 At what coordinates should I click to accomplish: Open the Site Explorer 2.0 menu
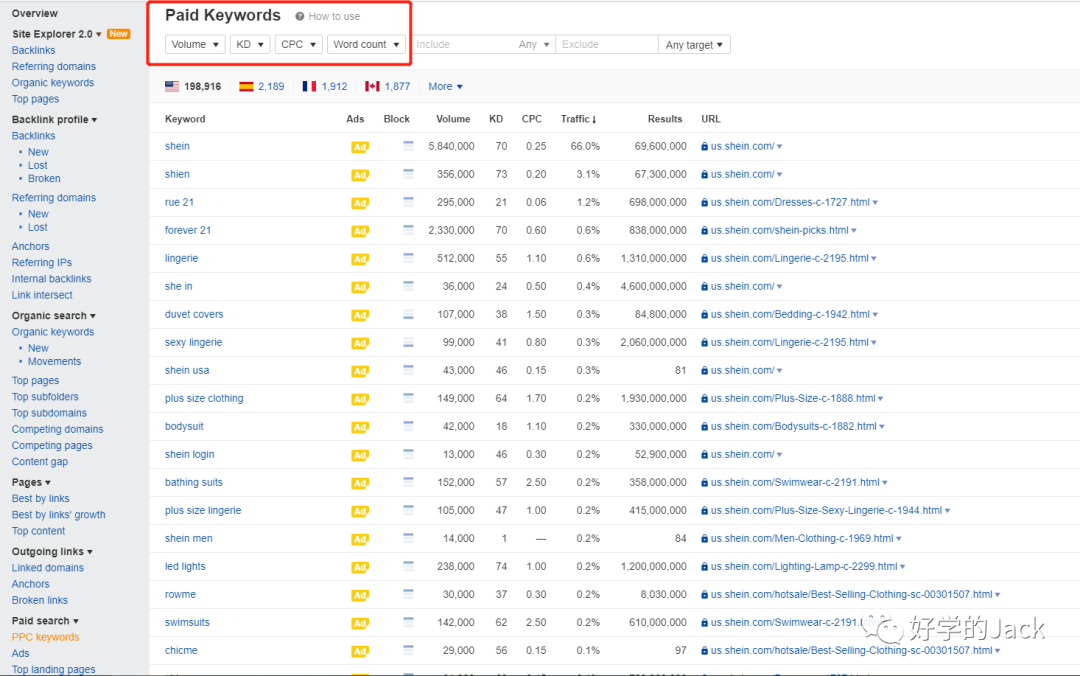[x=56, y=34]
